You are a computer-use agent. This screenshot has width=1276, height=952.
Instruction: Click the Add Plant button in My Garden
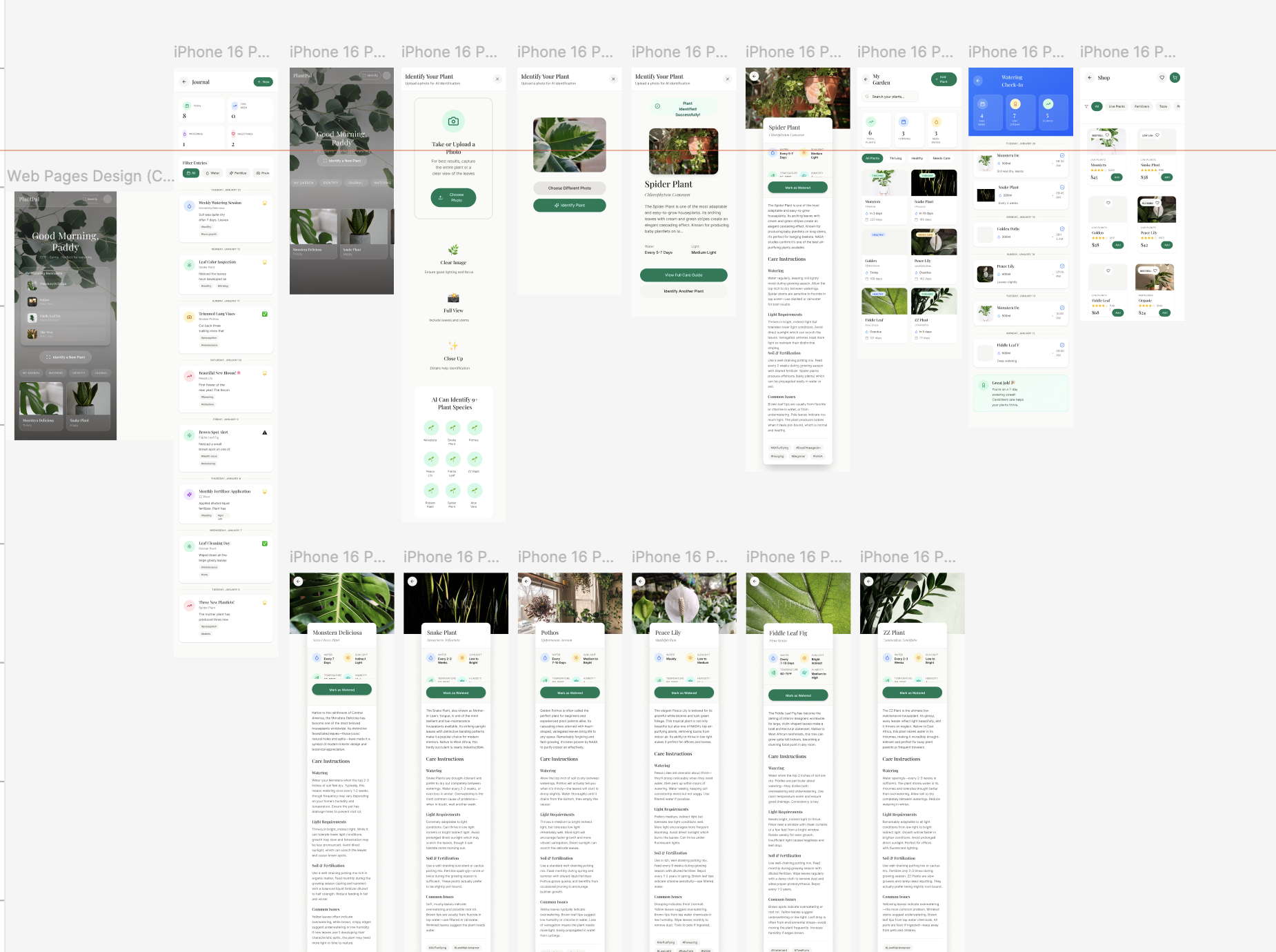pos(944,79)
